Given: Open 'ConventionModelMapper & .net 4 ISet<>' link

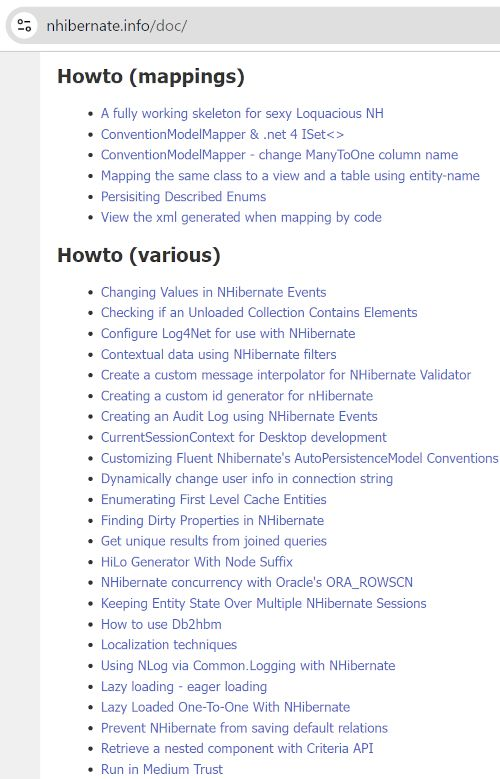Looking at the screenshot, I should (x=222, y=134).
